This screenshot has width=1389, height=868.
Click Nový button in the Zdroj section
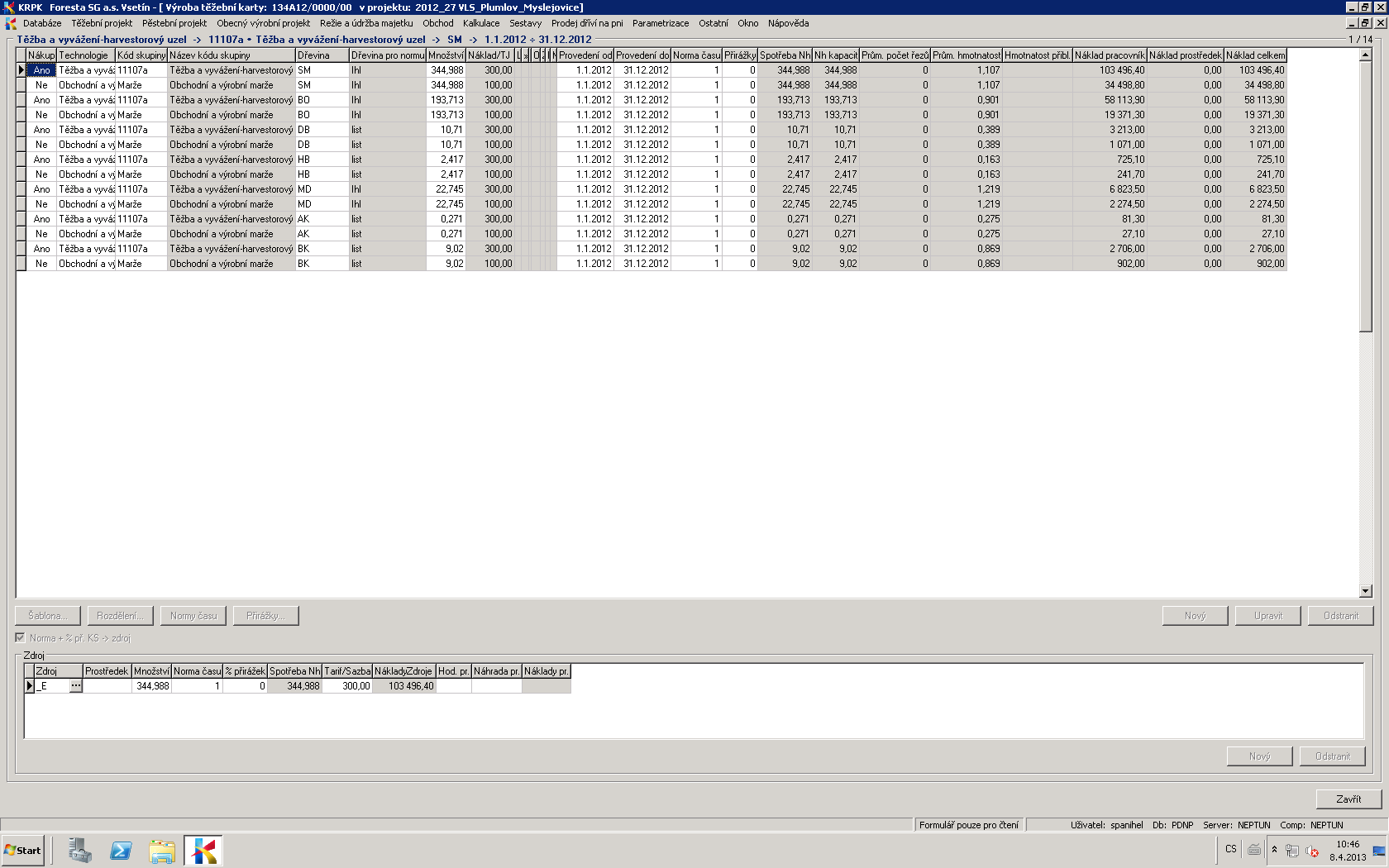click(x=1259, y=756)
